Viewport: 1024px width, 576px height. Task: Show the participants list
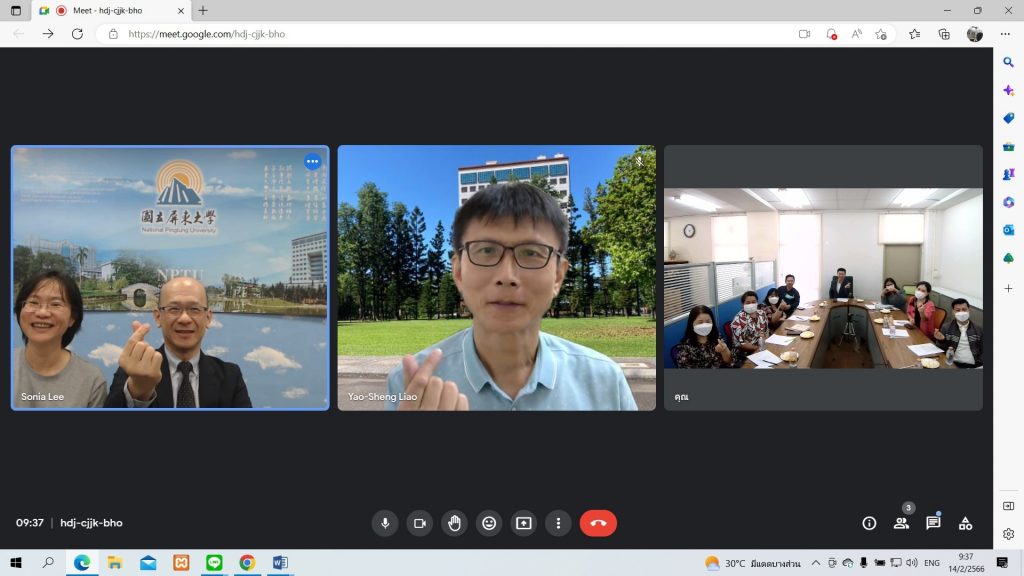click(x=901, y=523)
